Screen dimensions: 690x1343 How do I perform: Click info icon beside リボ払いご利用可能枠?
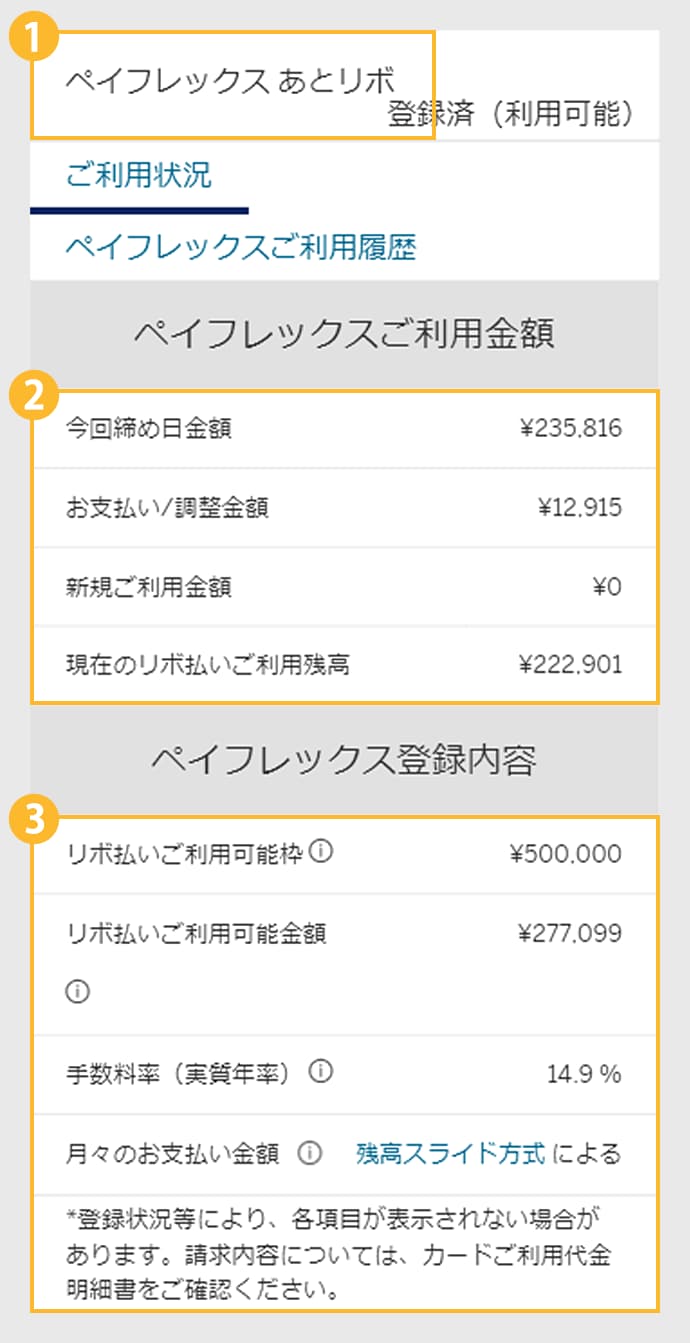click(322, 853)
